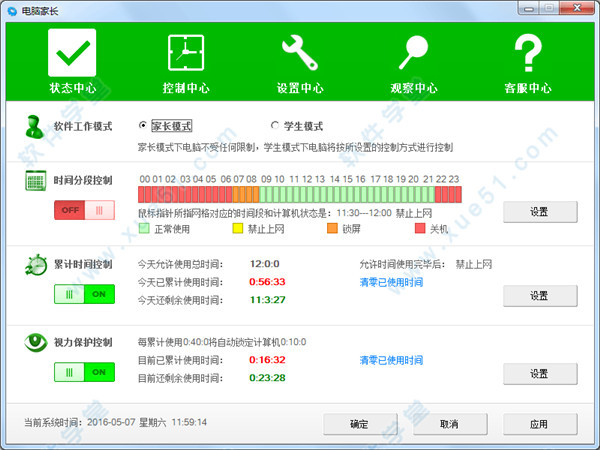Image resolution: width=600 pixels, height=450 pixels.
Task: Toggle the 时间分段控制 OFF switch
Action: point(84,210)
